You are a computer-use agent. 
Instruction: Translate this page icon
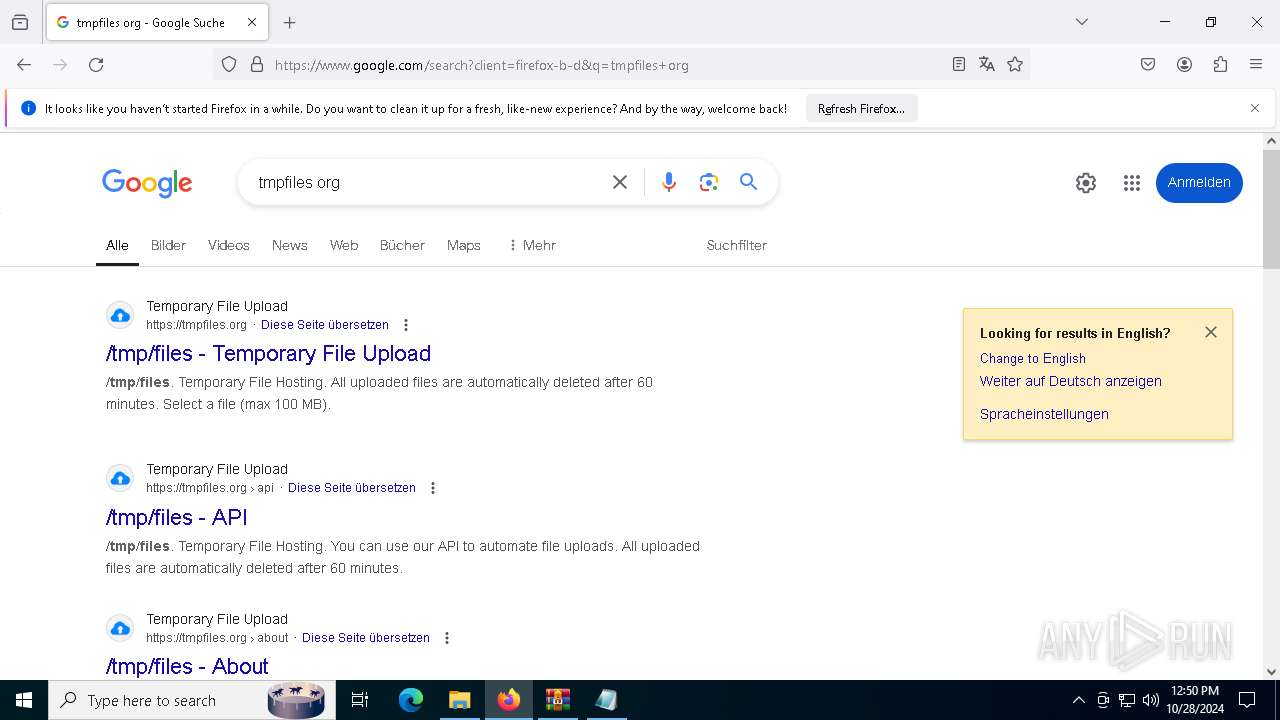tap(987, 65)
